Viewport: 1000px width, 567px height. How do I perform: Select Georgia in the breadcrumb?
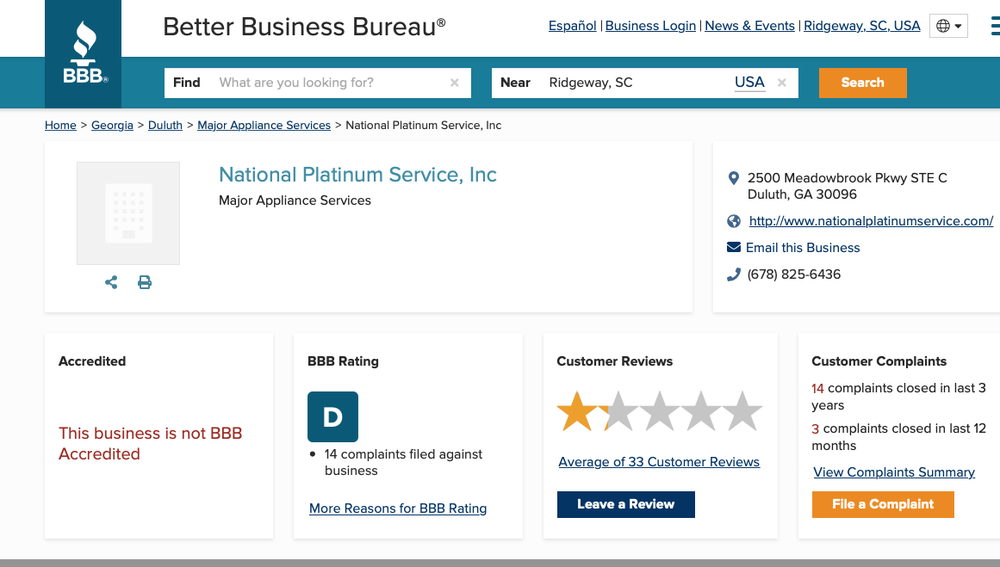[112, 125]
